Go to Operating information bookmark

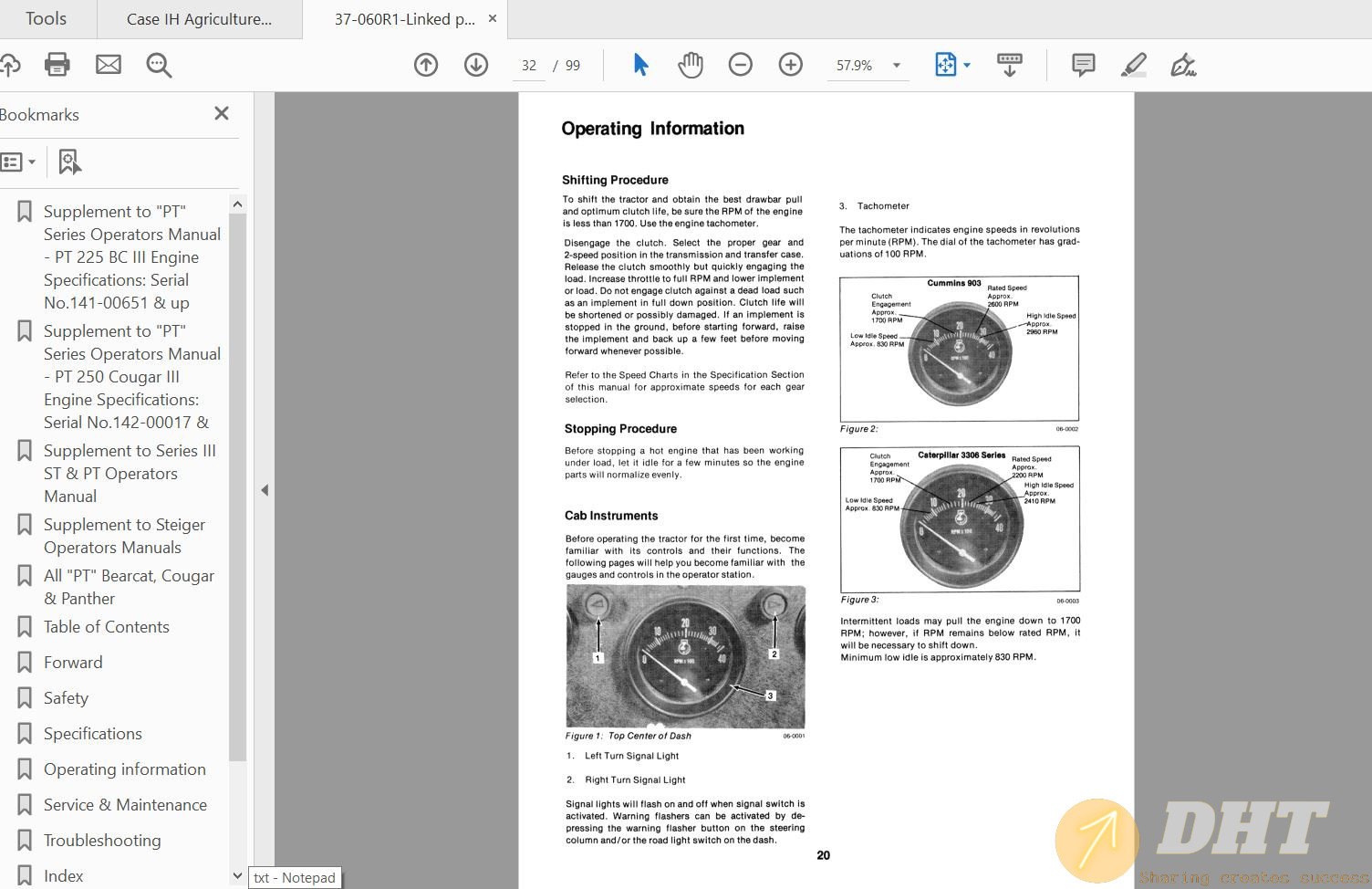[x=125, y=769]
